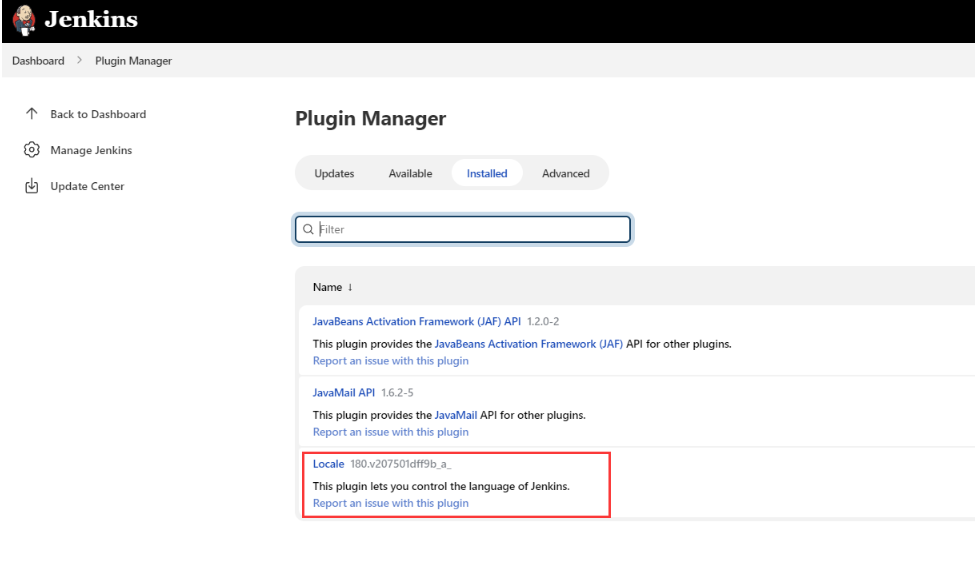Viewport: 975px width, 561px height.
Task: Switch to the Updates tab
Action: [x=334, y=173]
